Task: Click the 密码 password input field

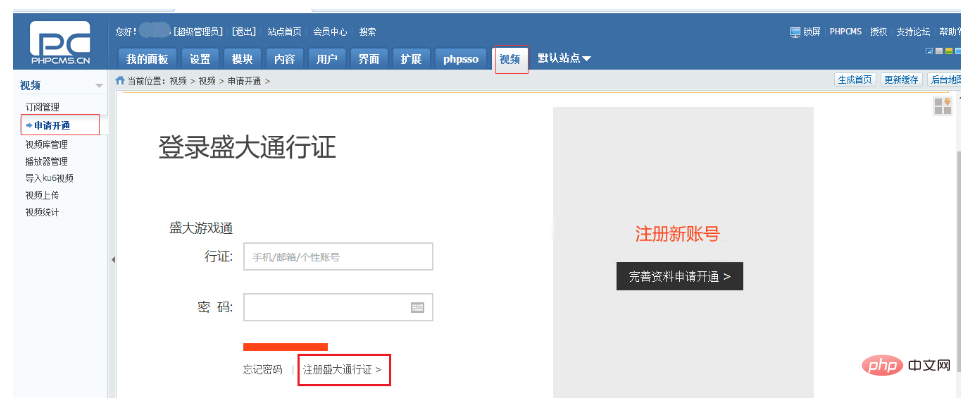Action: pos(338,307)
